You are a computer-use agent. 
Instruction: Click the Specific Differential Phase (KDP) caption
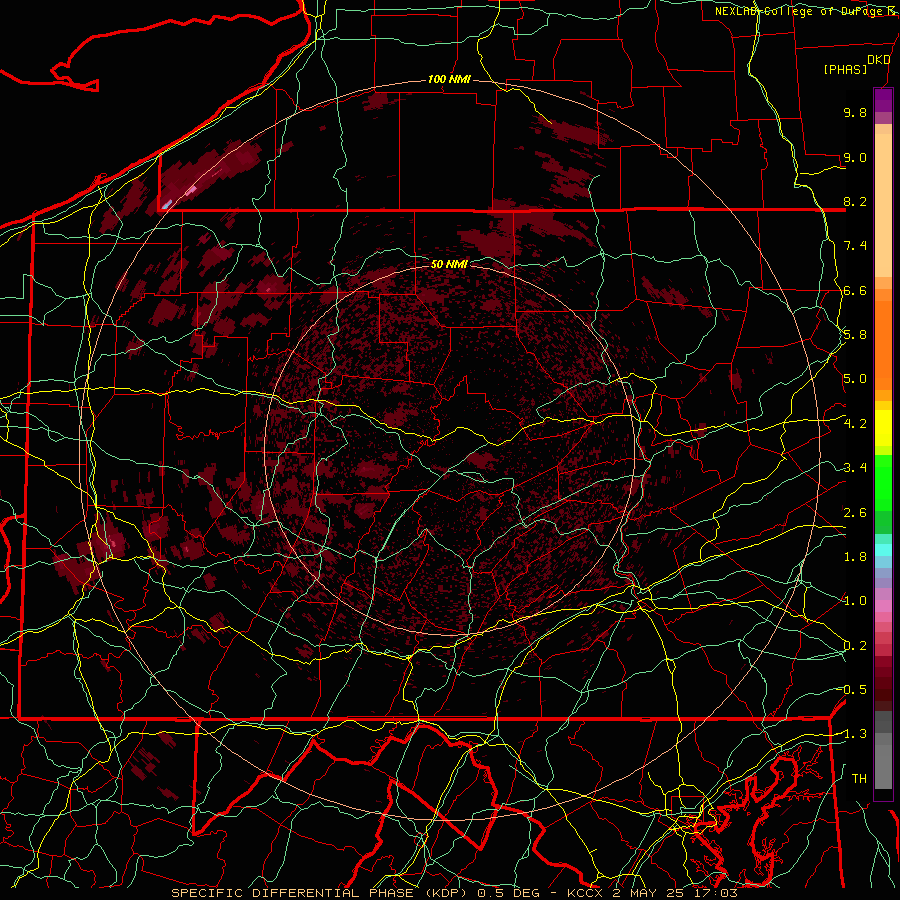tap(455, 893)
